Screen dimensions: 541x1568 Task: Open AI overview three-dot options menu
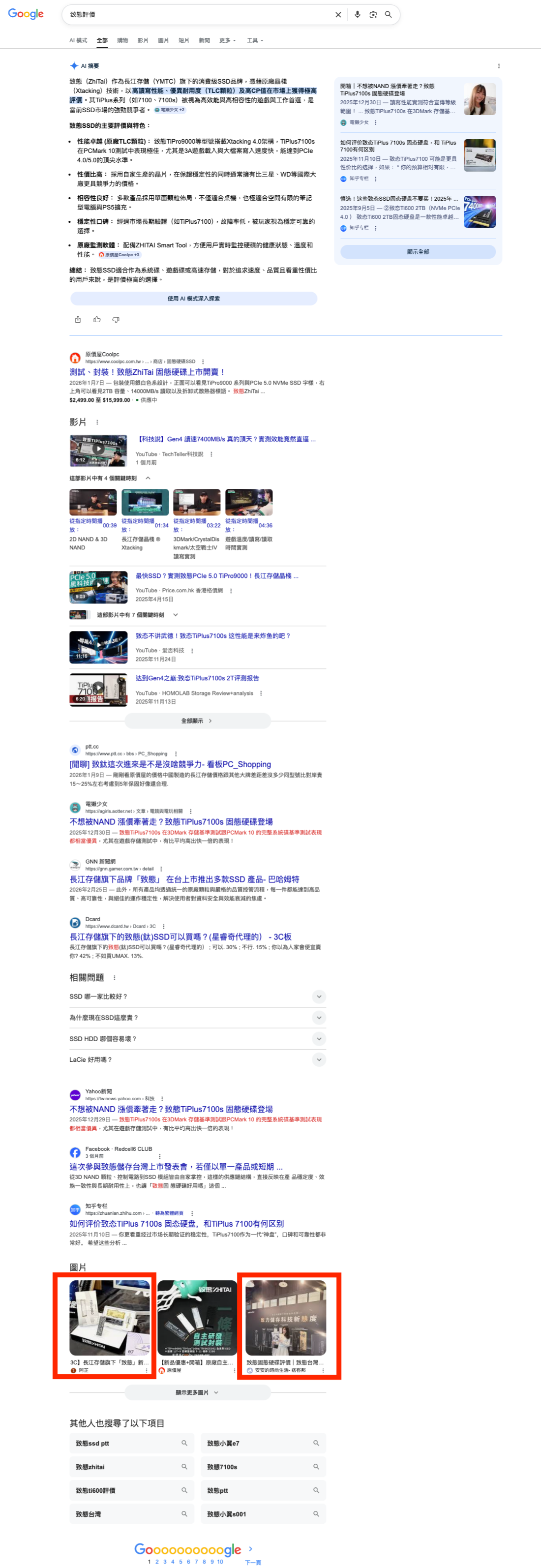(498, 66)
